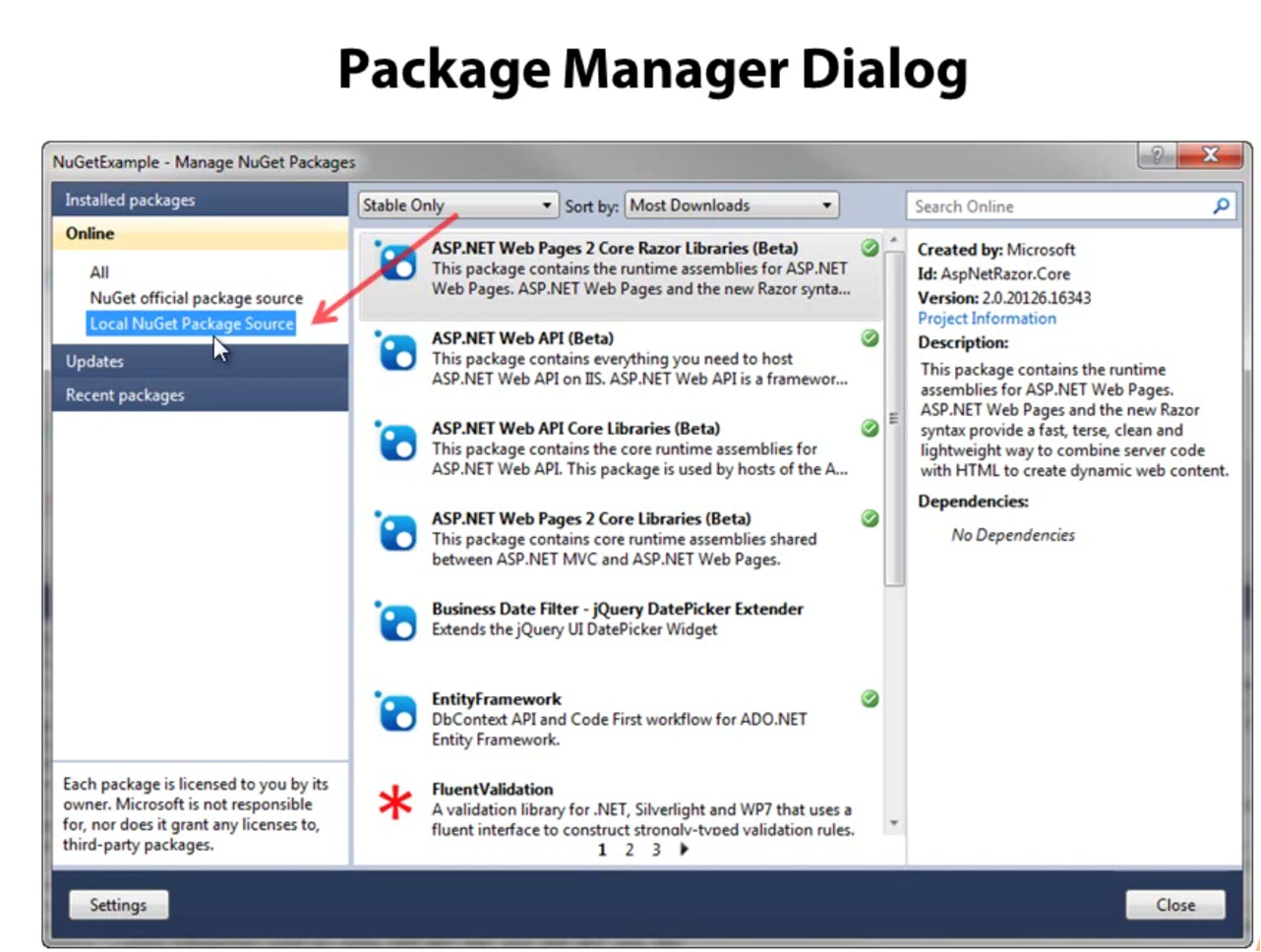Open the Project Information link

(987, 319)
